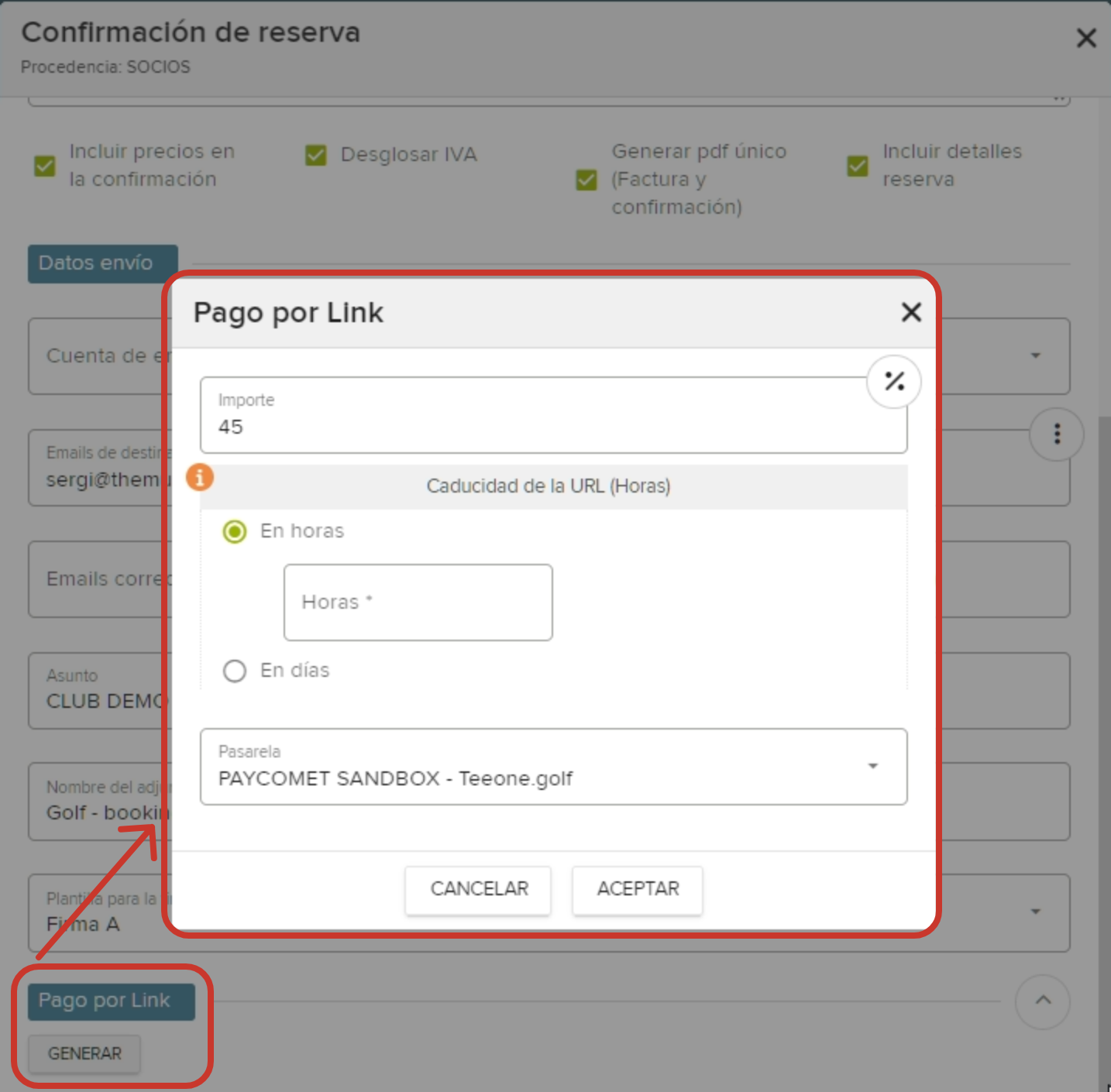
Task: Click the orange info icon
Action: click(200, 477)
